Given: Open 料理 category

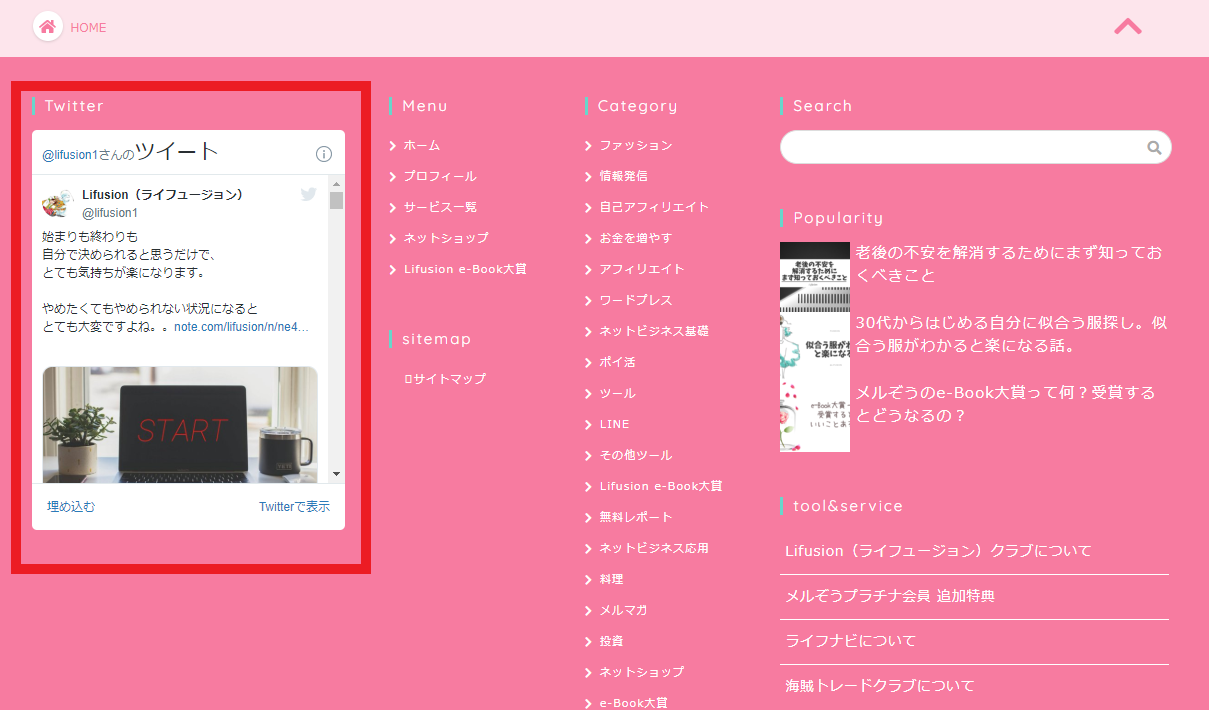Looking at the screenshot, I should pos(611,579).
